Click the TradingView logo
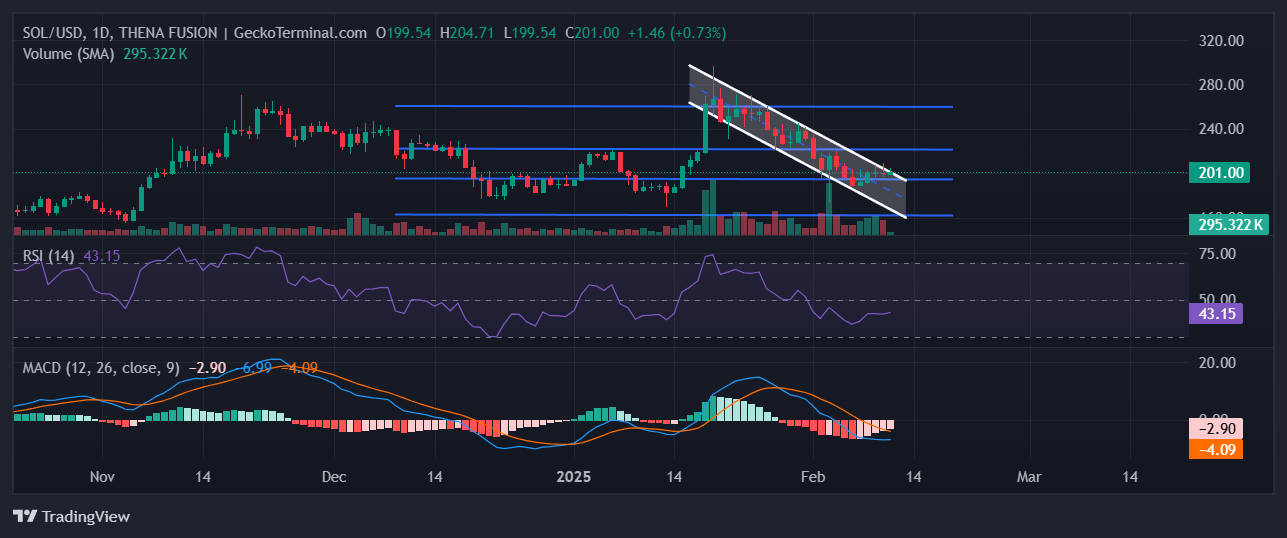Viewport: 1287px width, 538px height. 71,516
